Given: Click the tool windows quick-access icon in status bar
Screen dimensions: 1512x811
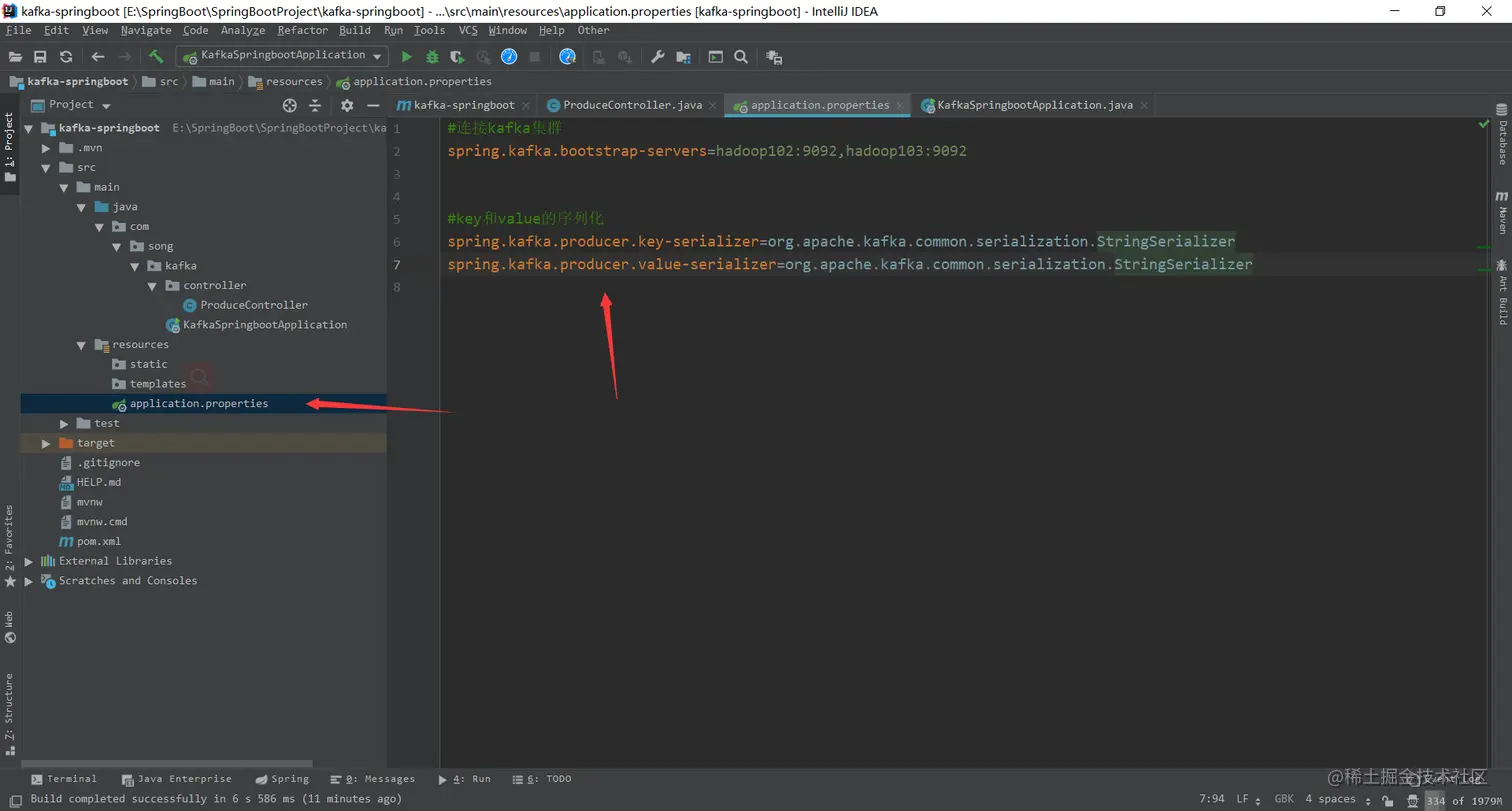Looking at the screenshot, I should (x=15, y=800).
